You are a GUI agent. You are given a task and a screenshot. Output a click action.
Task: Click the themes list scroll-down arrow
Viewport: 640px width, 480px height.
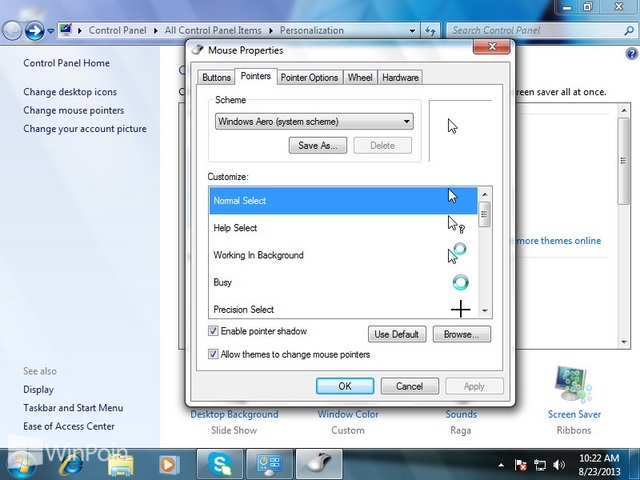coord(624,342)
